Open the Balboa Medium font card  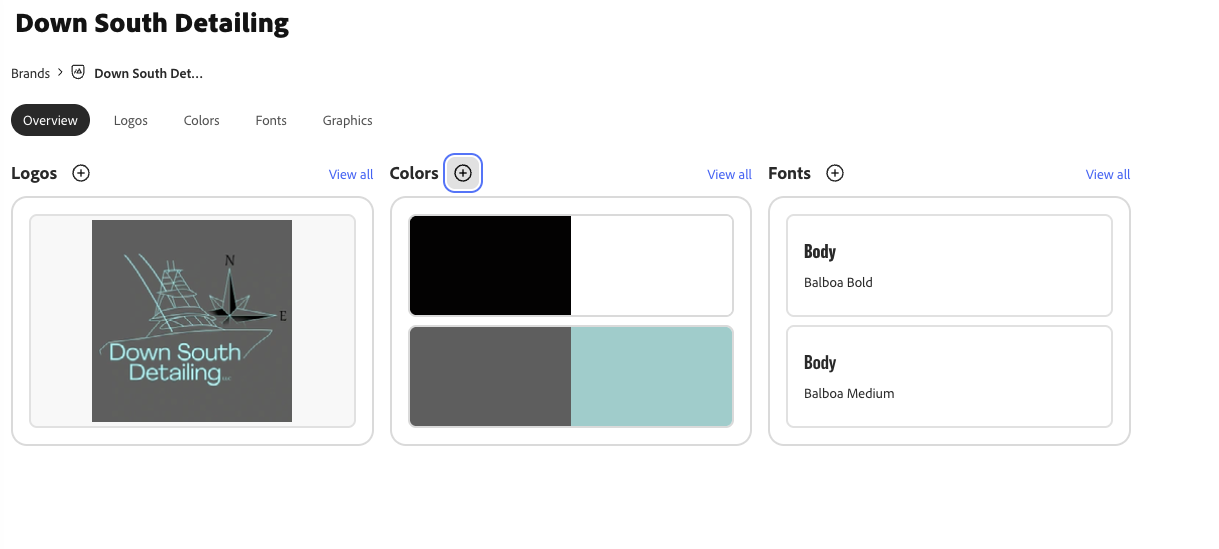pos(949,376)
